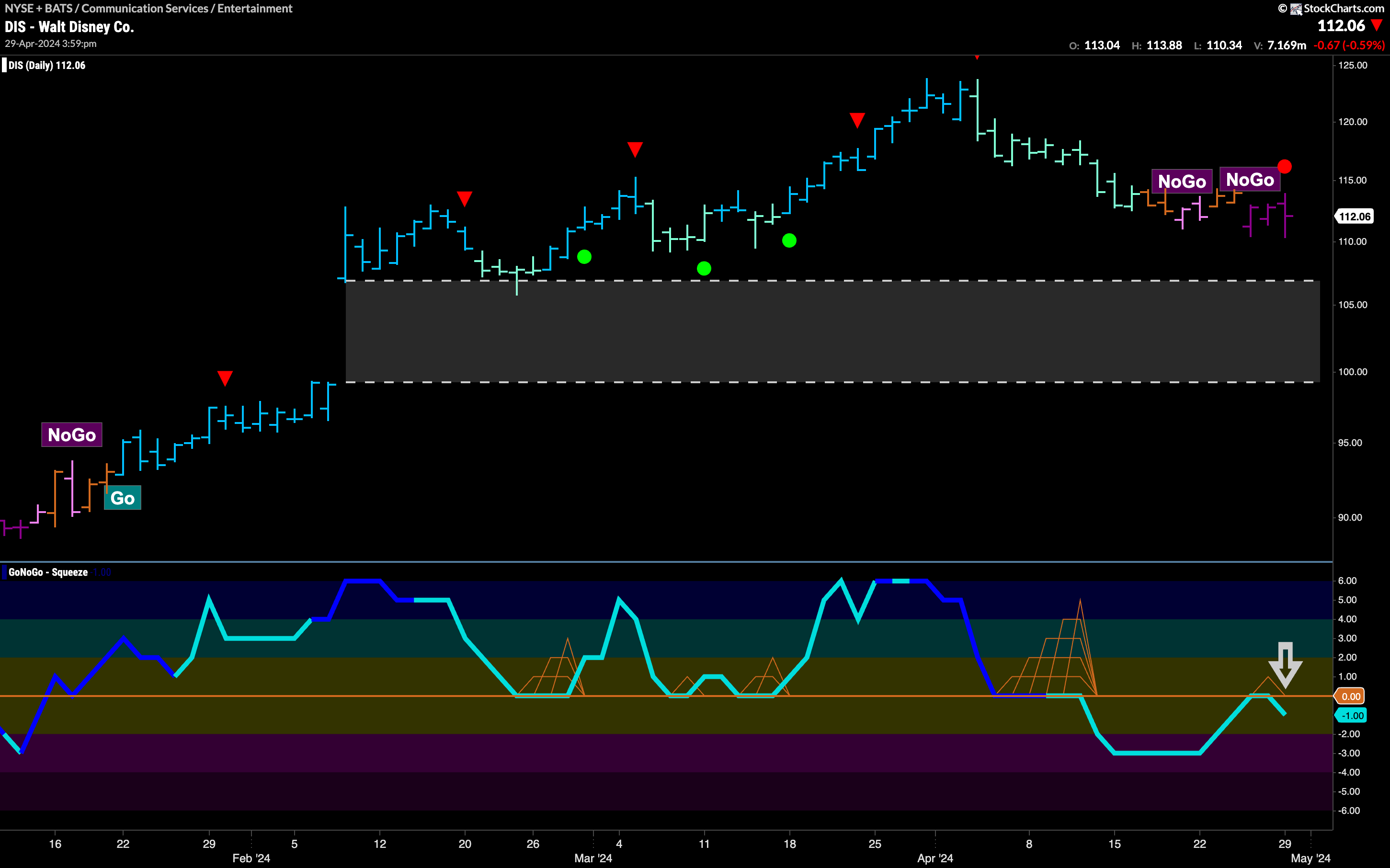Click the blue square beside GoNoGo - Squeeze

[5, 572]
